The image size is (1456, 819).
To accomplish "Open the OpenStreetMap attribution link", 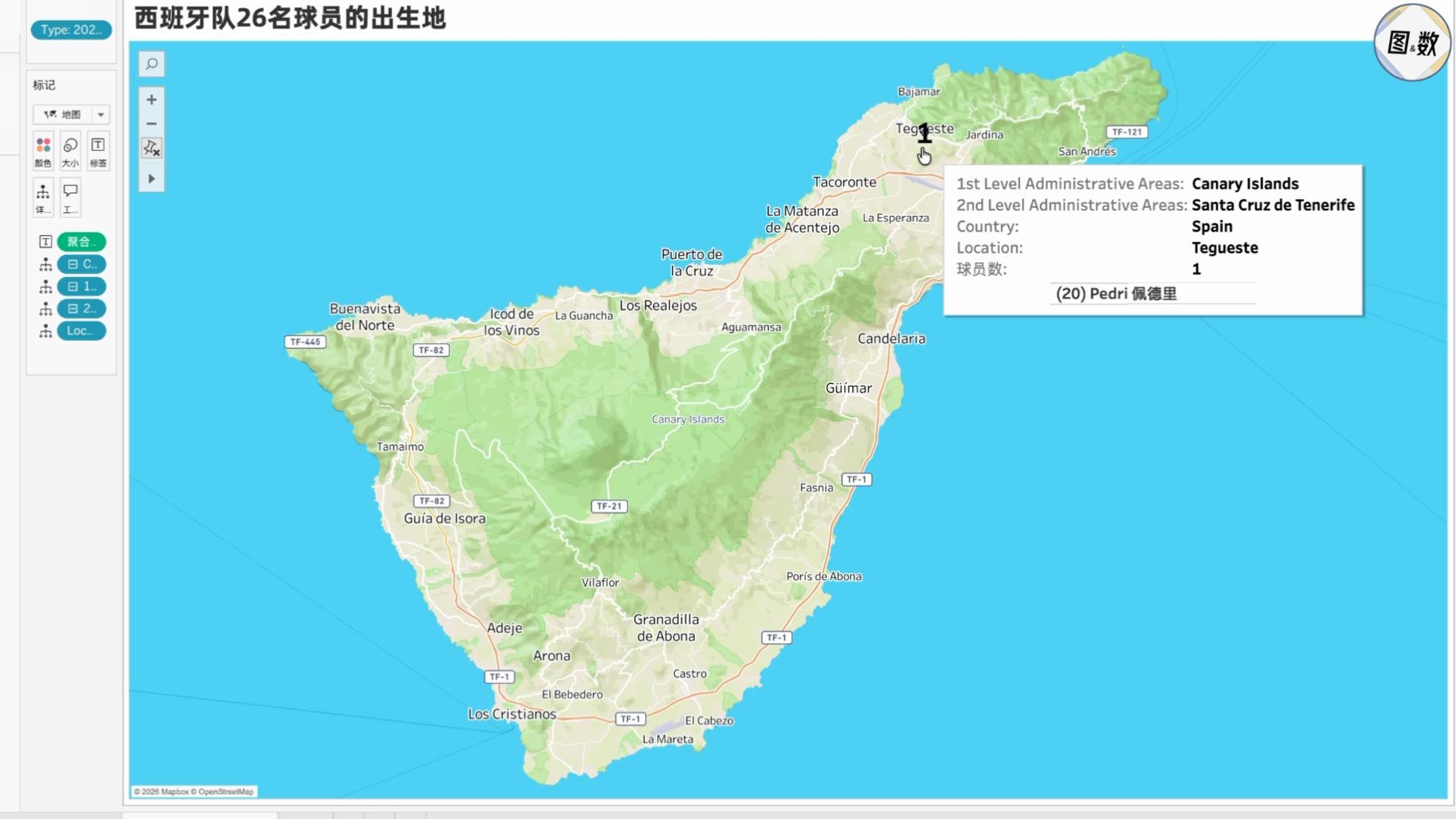I will point(226,792).
